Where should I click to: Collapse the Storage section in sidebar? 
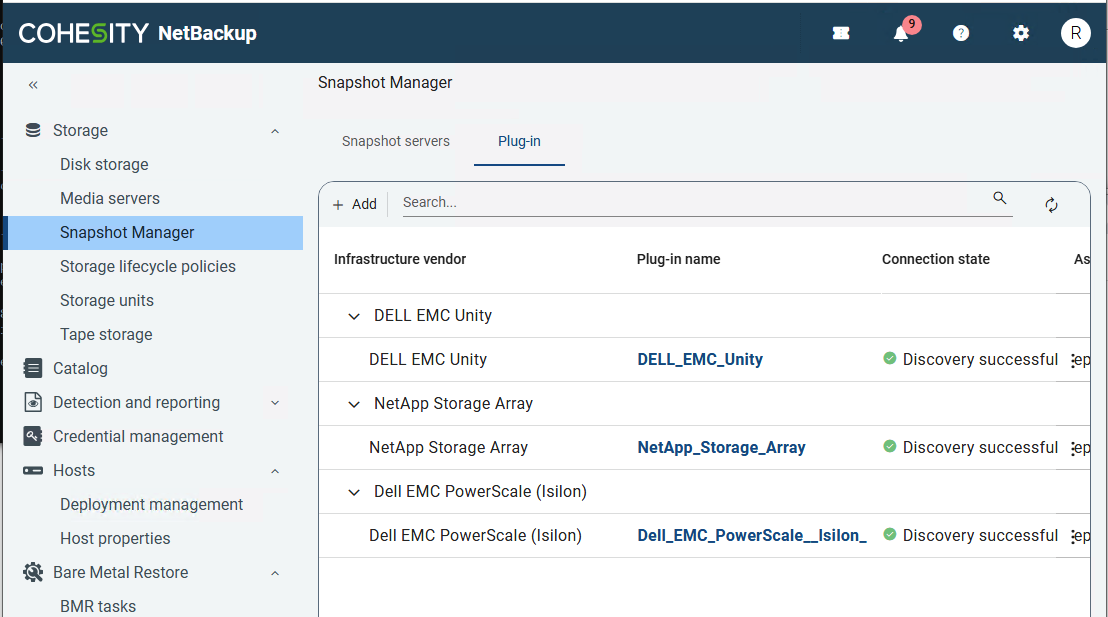[275, 131]
